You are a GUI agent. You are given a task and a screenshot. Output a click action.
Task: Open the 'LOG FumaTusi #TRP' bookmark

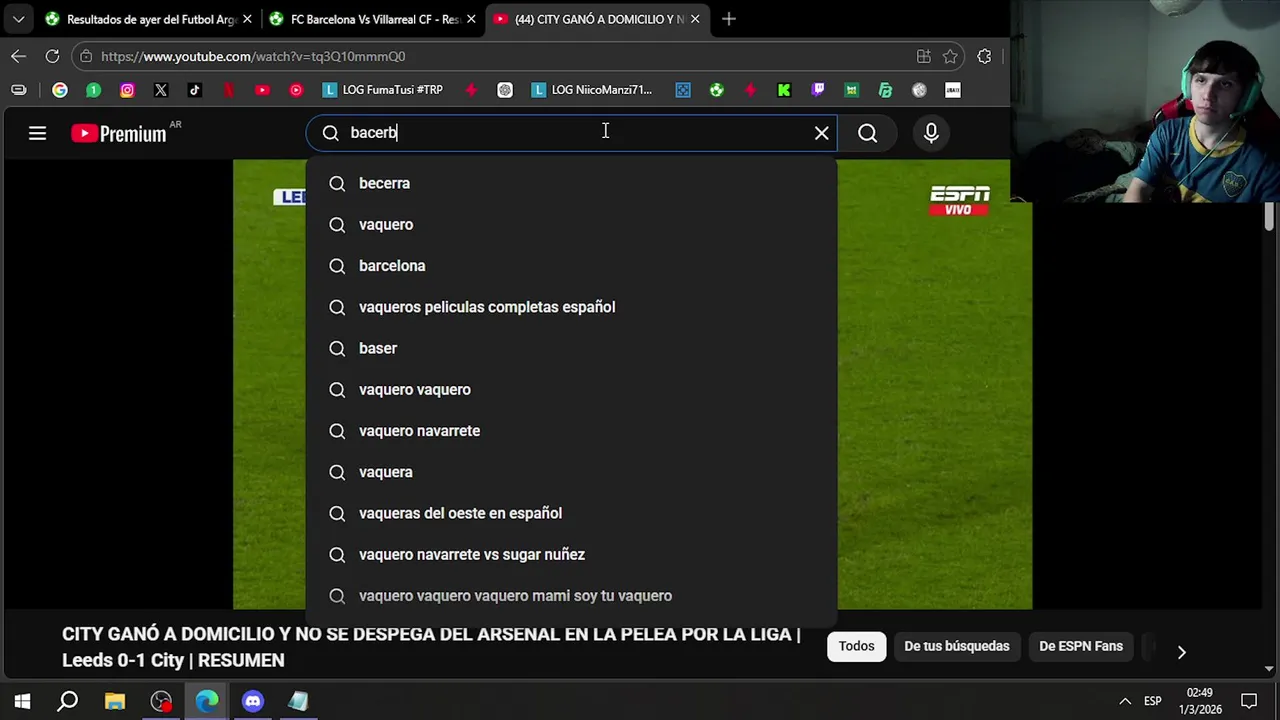383,90
